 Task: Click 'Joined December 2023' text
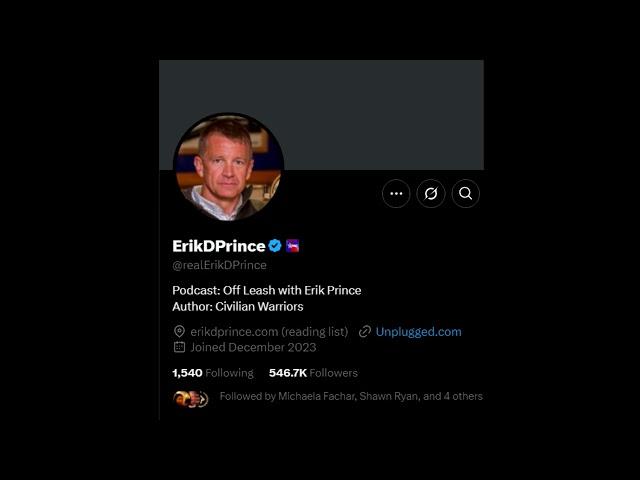click(253, 347)
